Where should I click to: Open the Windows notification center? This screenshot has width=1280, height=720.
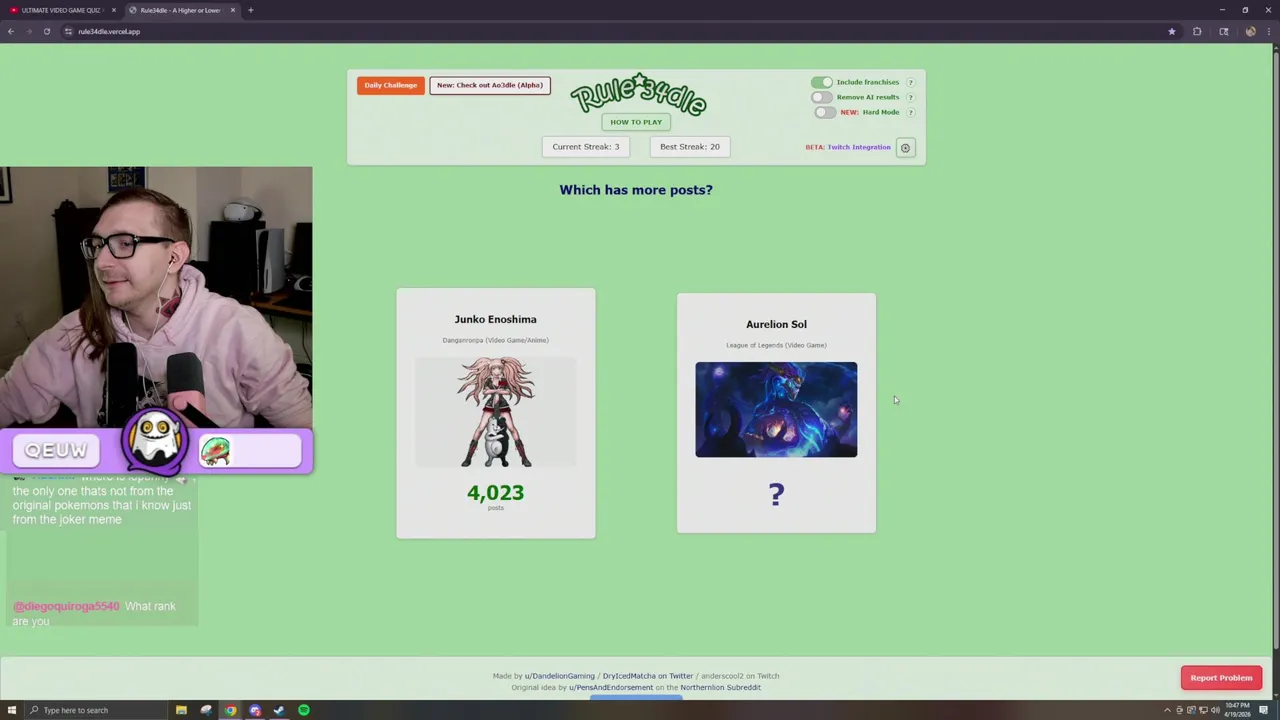coord(1264,710)
